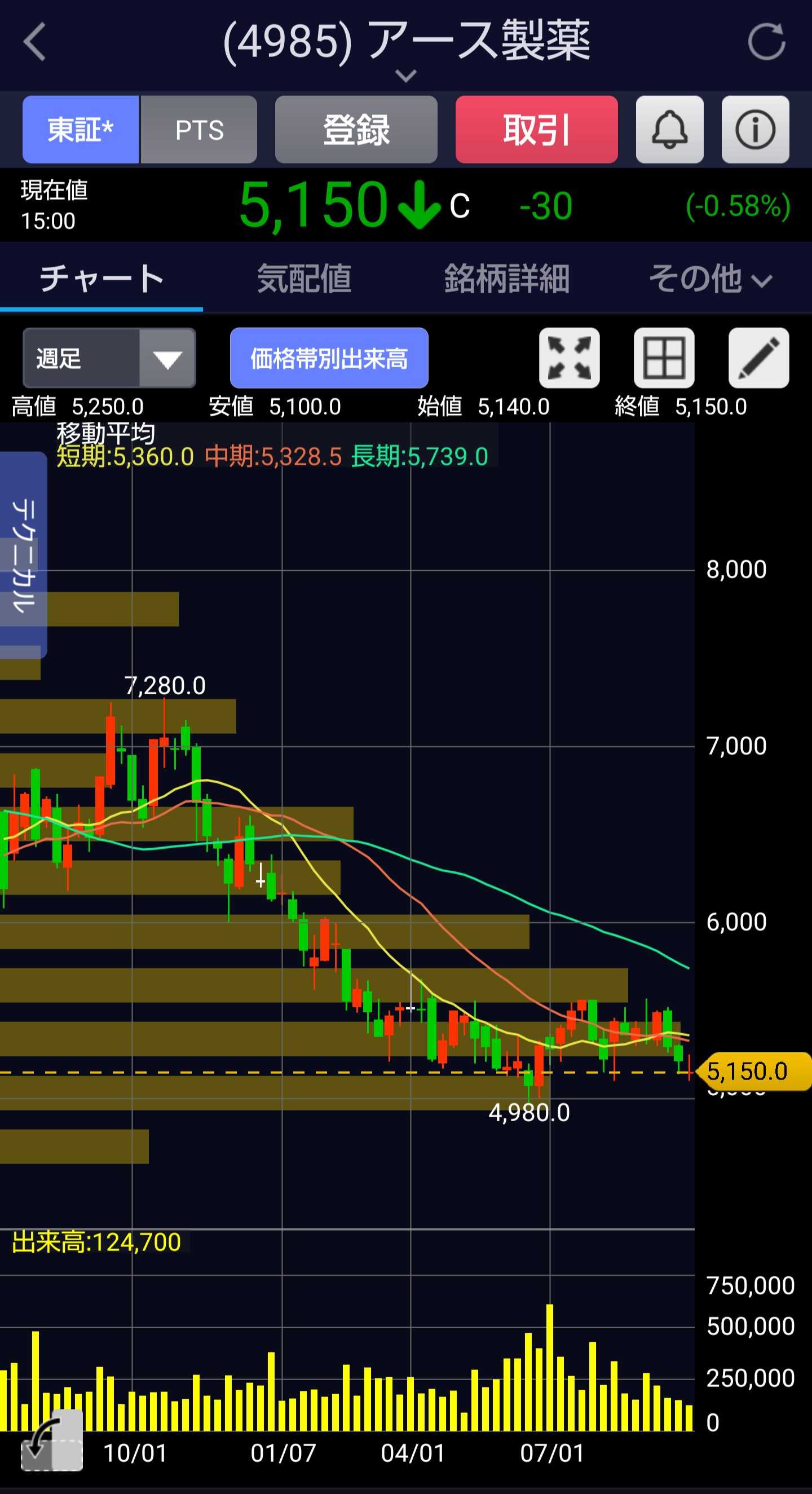812x1494 pixels.
Task: Tap the 短期:5,360.0 moving average value
Action: pos(125,457)
